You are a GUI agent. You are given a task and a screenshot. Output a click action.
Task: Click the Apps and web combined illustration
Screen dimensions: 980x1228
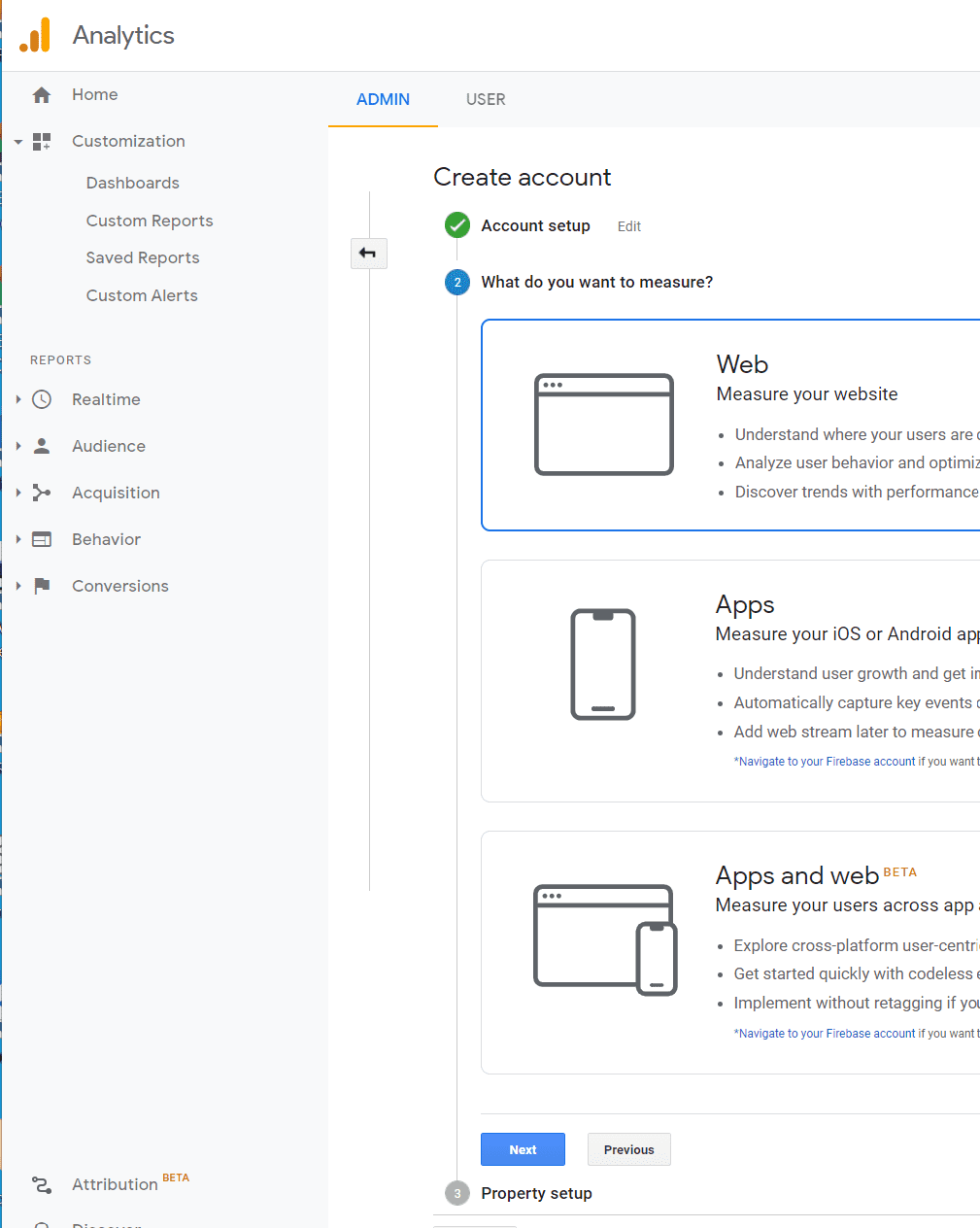(605, 939)
